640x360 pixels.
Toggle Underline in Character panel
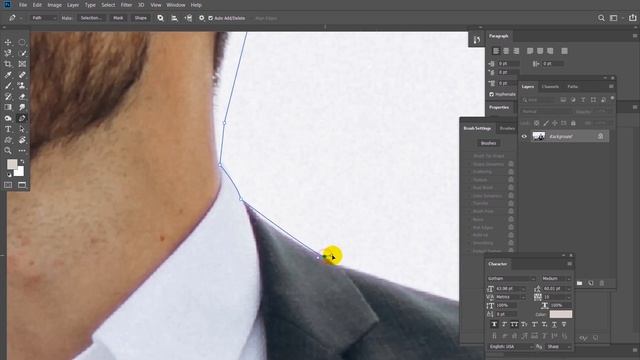[554, 324]
